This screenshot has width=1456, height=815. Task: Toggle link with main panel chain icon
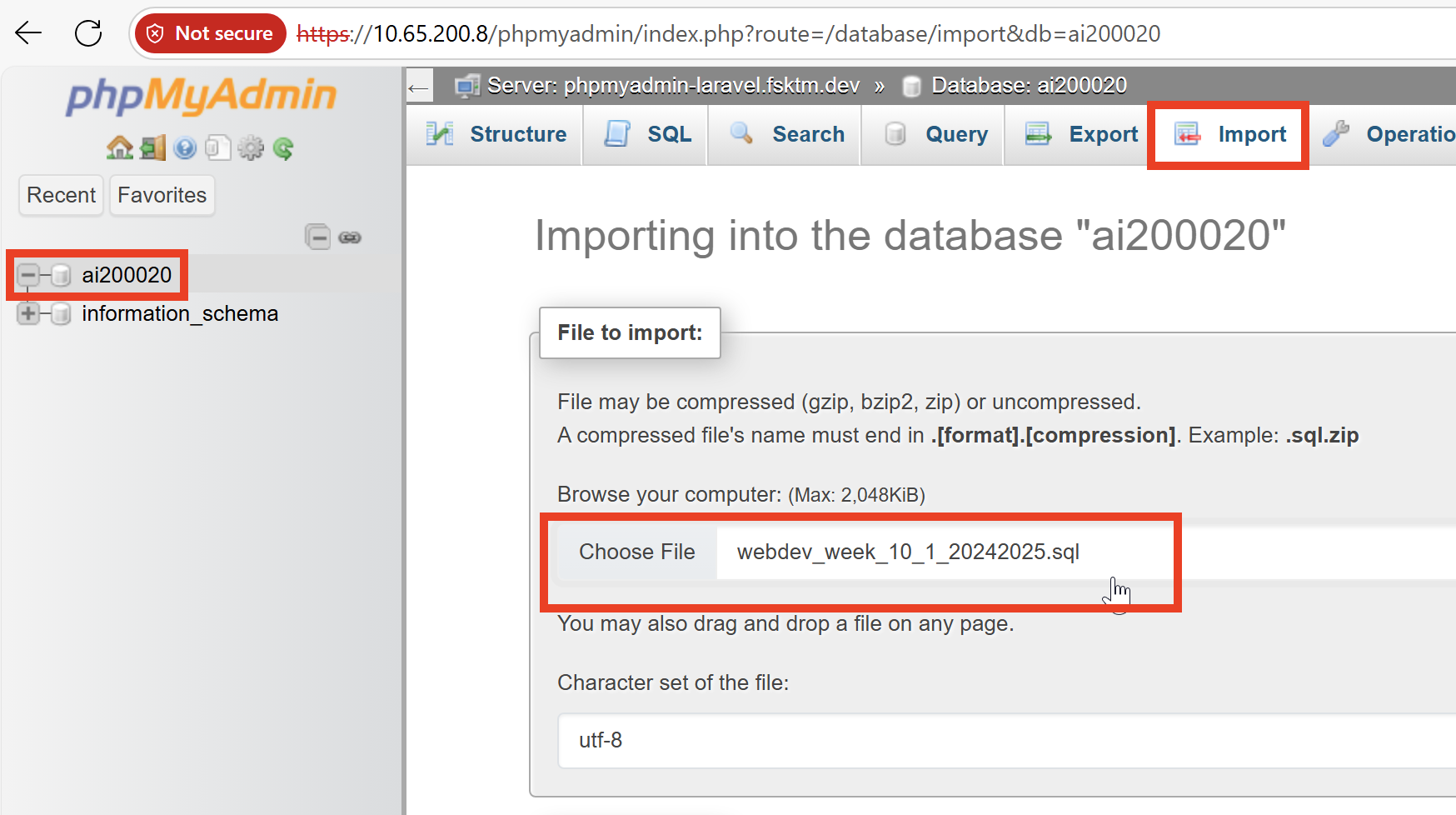[x=350, y=237]
